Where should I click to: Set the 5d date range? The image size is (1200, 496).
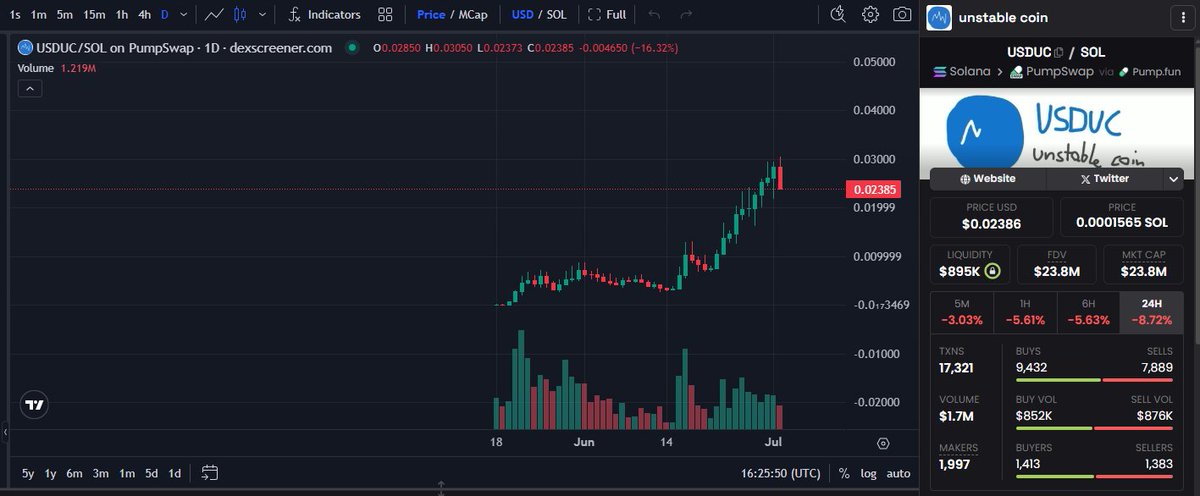tap(151, 473)
